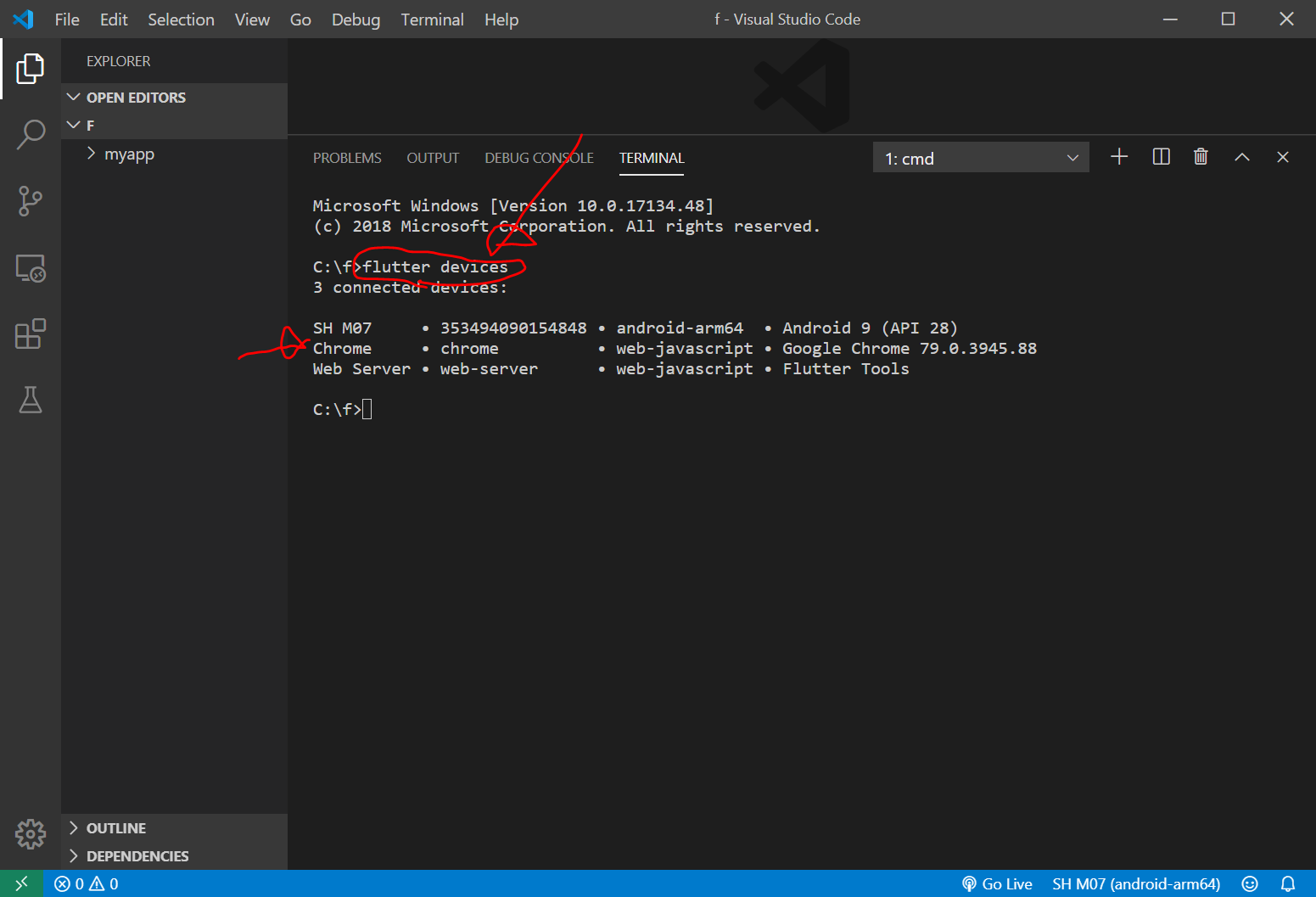Maximize the panel with up chevron

1242,157
